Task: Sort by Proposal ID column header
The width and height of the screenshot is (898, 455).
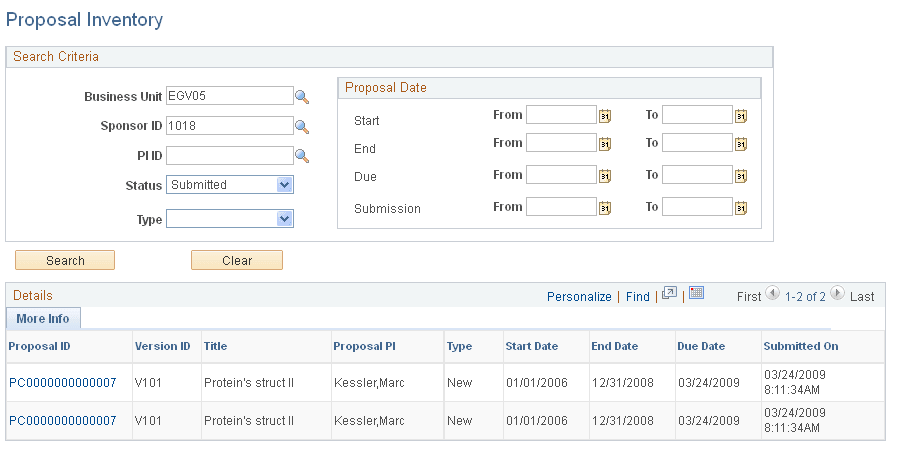Action: (40, 346)
